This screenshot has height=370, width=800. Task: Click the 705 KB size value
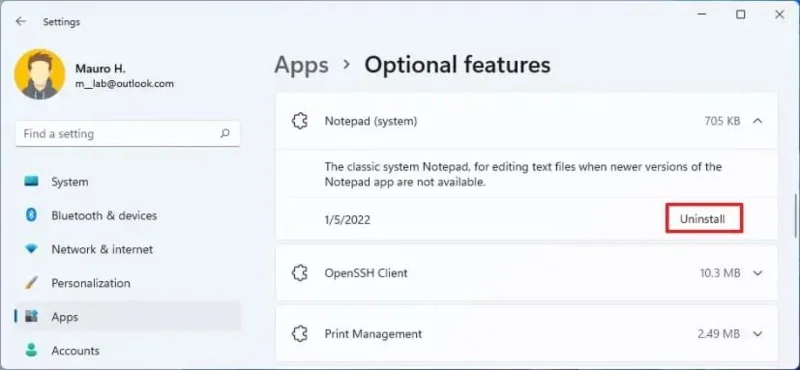pyautogui.click(x=722, y=121)
